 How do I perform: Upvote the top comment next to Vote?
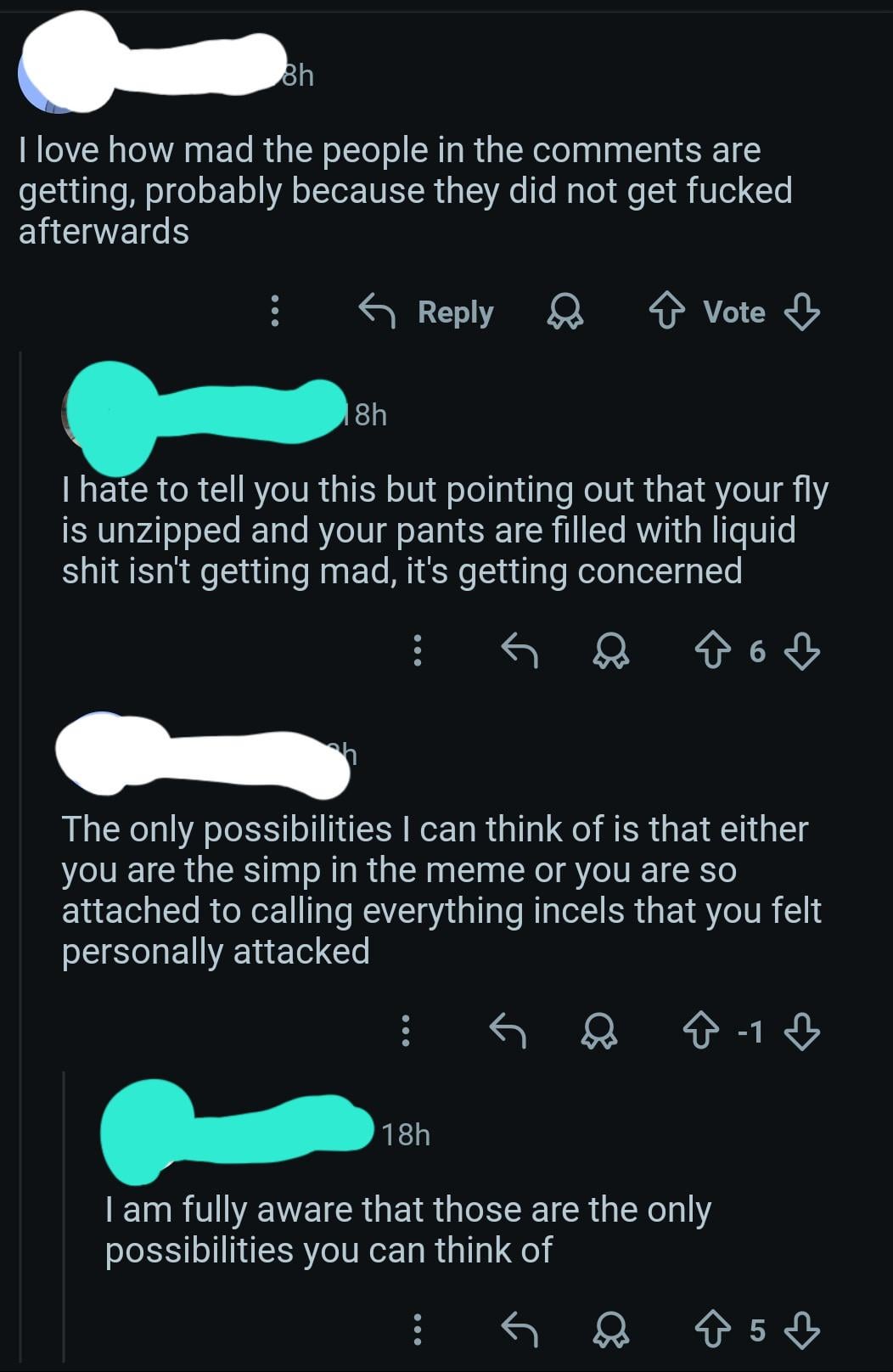tap(666, 312)
